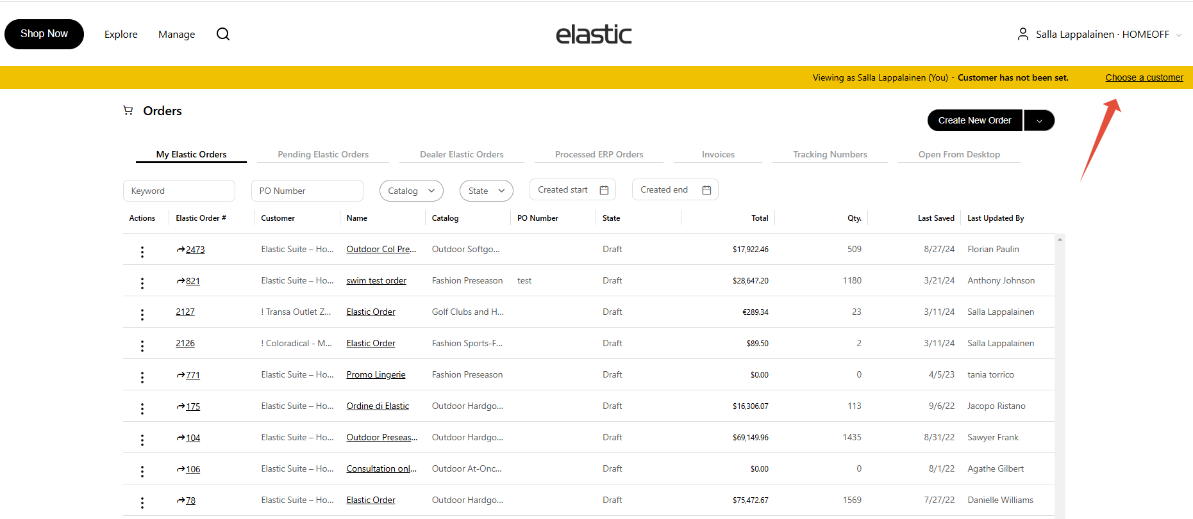Expand the Create New Order dropdown arrow
1193x519 pixels.
point(1039,120)
